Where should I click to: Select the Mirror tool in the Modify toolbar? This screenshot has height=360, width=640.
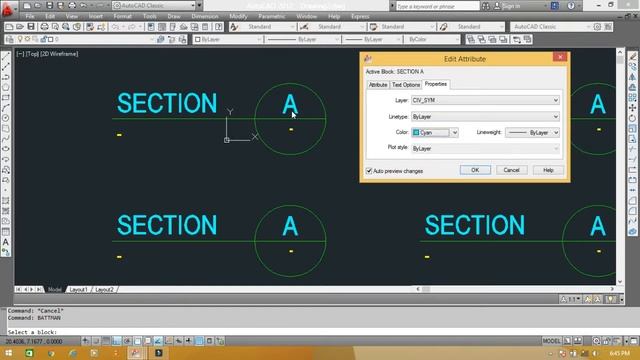pyautogui.click(x=632, y=77)
